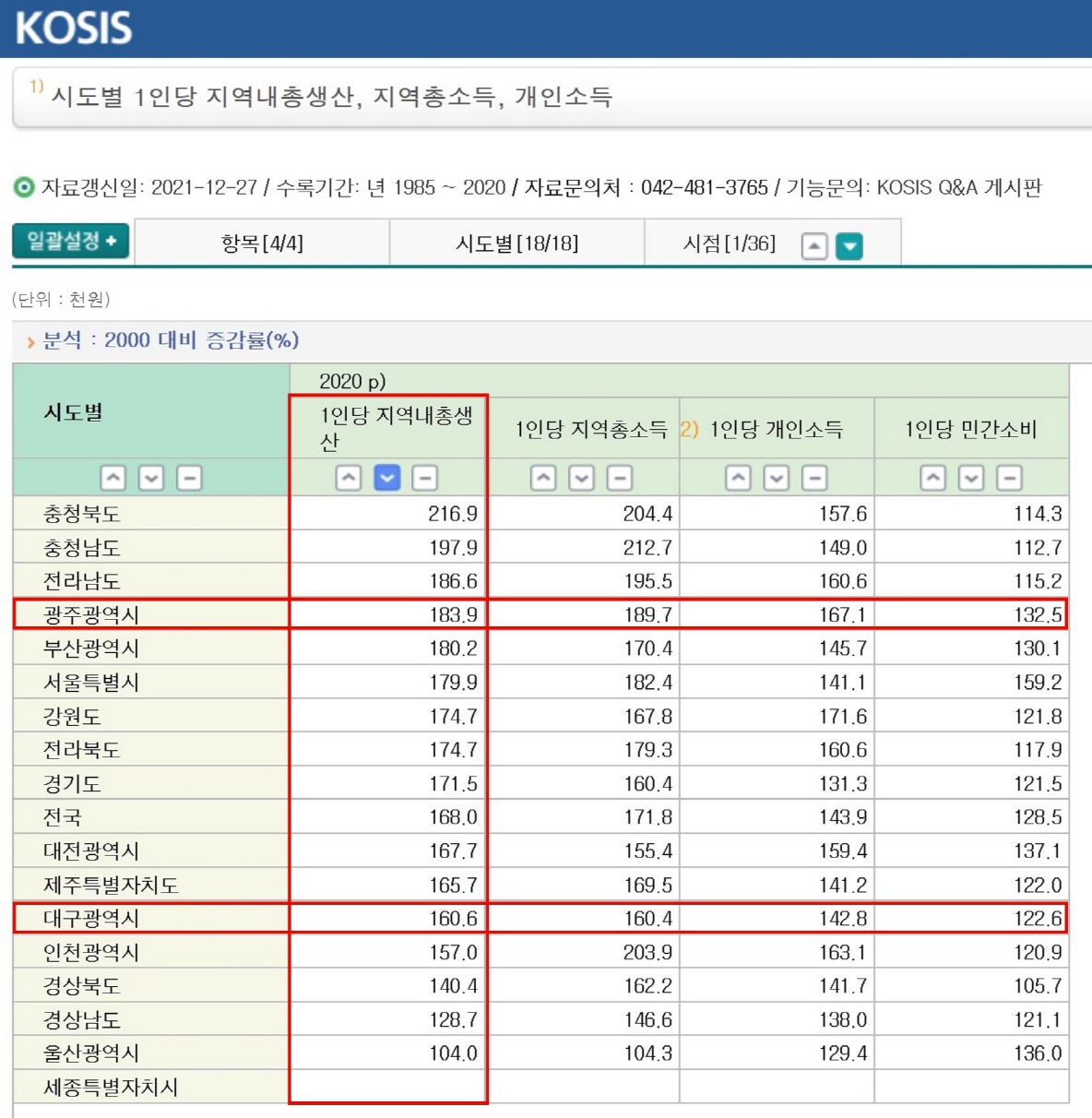Clear sort on 1인당 지역총소득 minus icon

(620, 478)
